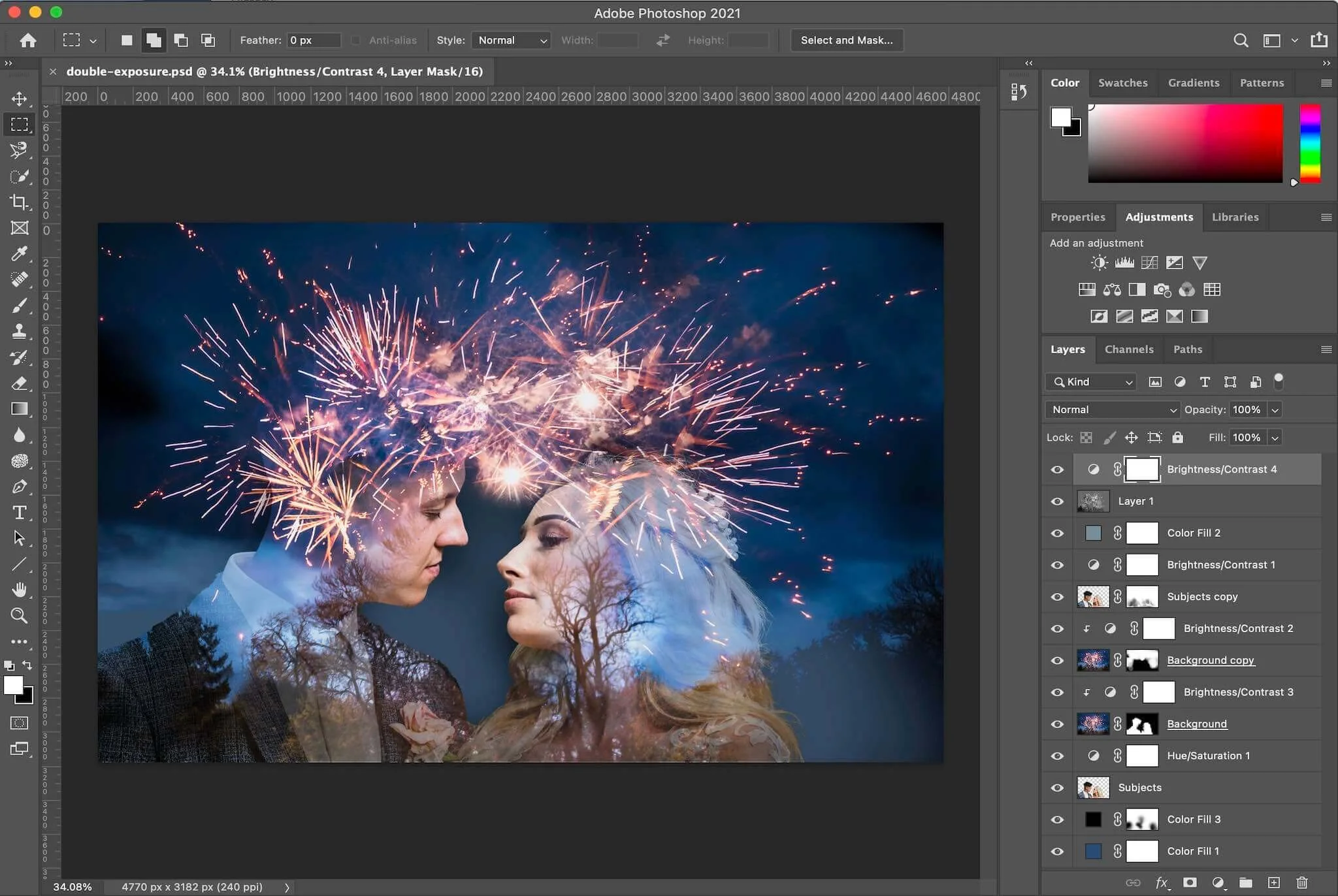Switch to the Channels tab
Viewport: 1338px width, 896px height.
point(1128,349)
